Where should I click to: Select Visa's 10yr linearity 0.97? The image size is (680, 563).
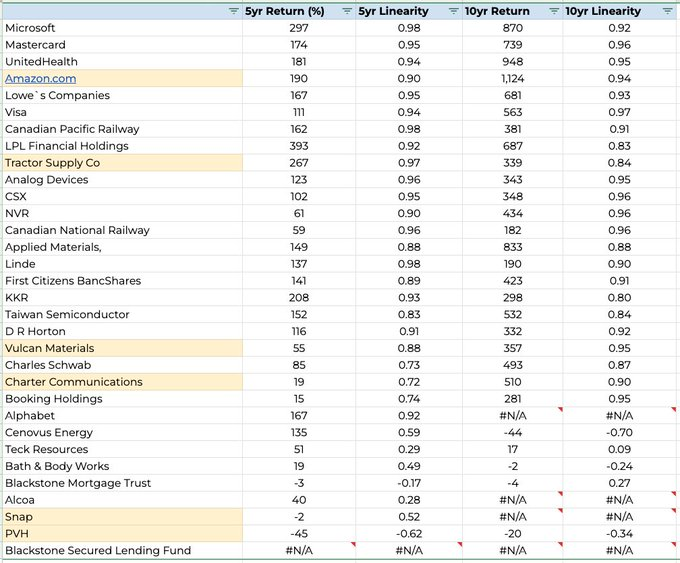(619, 112)
